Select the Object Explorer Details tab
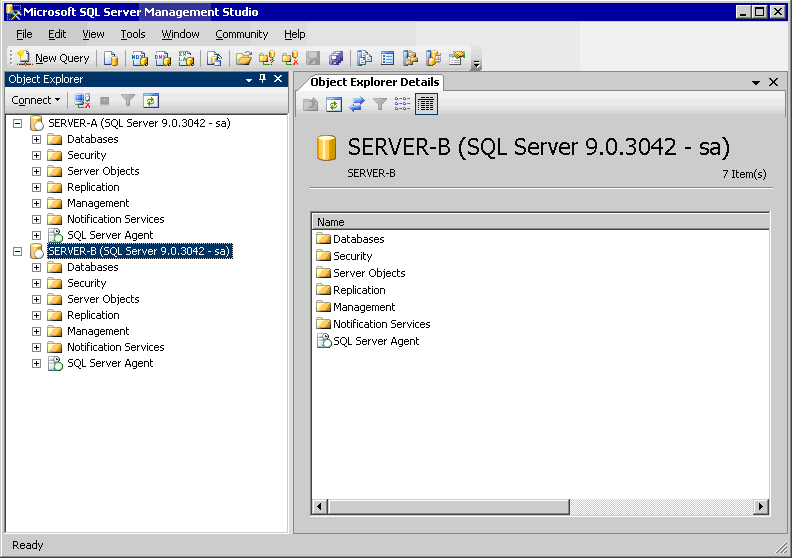Image resolution: width=792 pixels, height=558 pixels. click(x=374, y=82)
